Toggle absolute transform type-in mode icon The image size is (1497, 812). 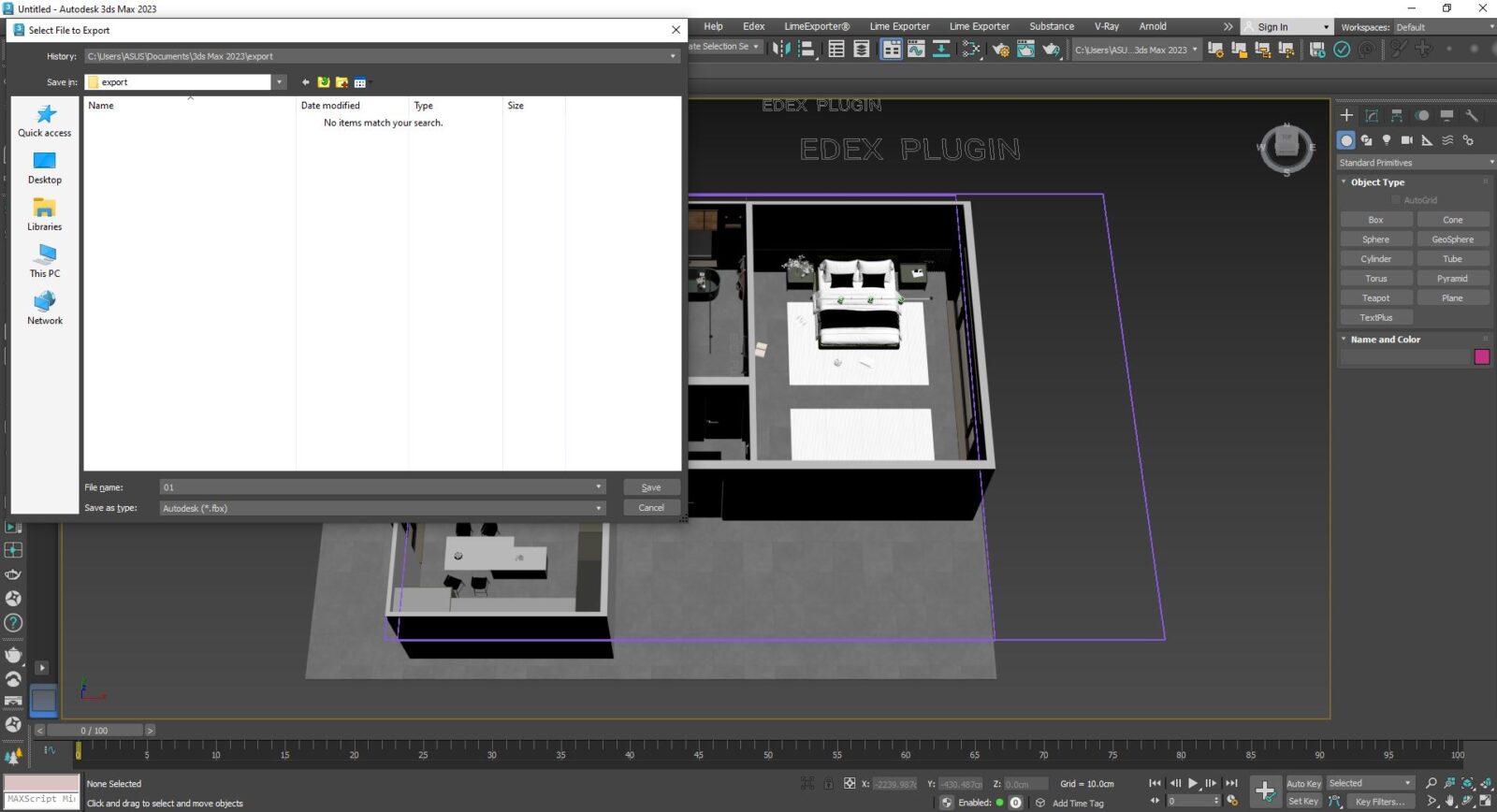(x=850, y=784)
